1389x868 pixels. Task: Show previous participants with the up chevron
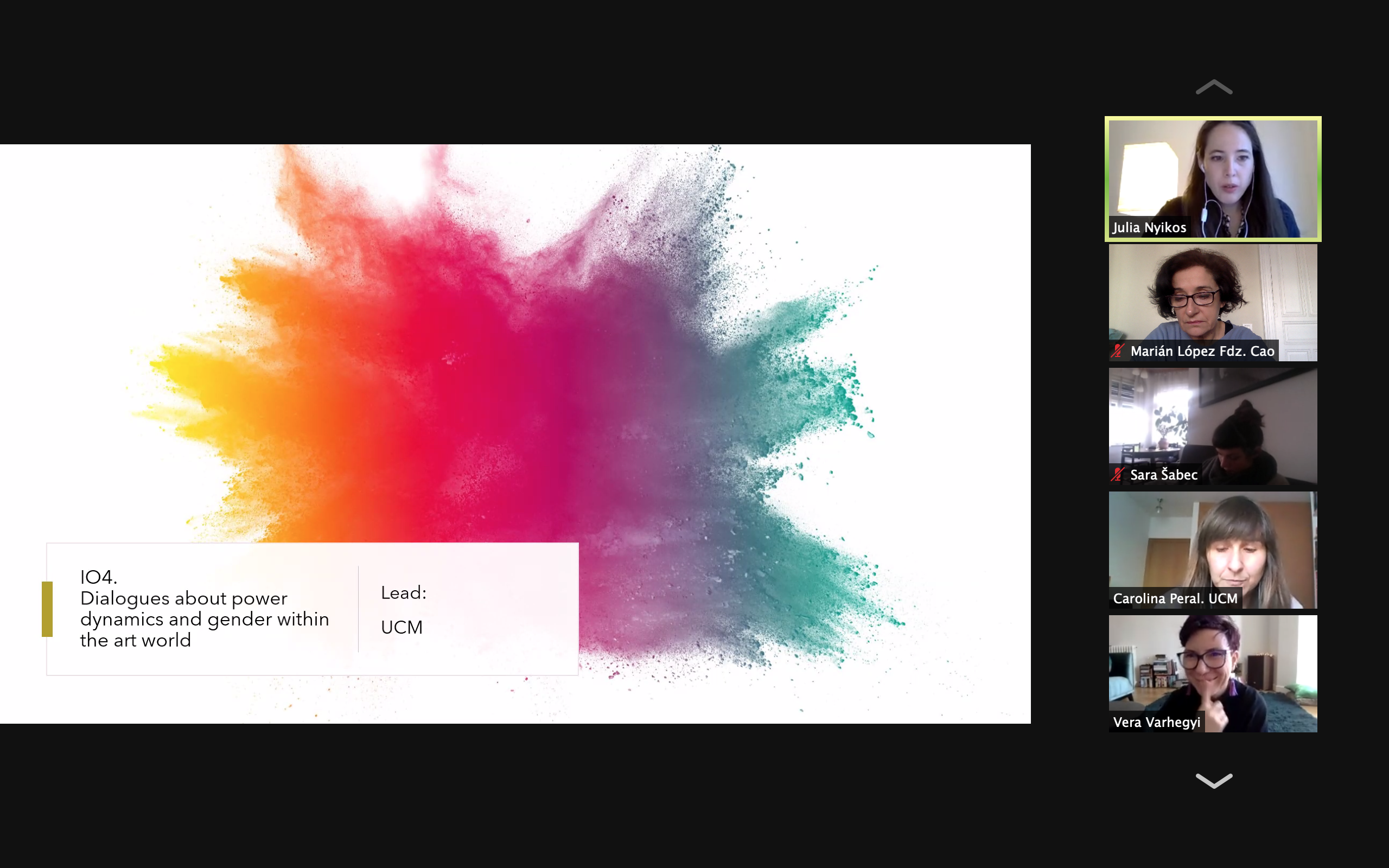[x=1213, y=87]
